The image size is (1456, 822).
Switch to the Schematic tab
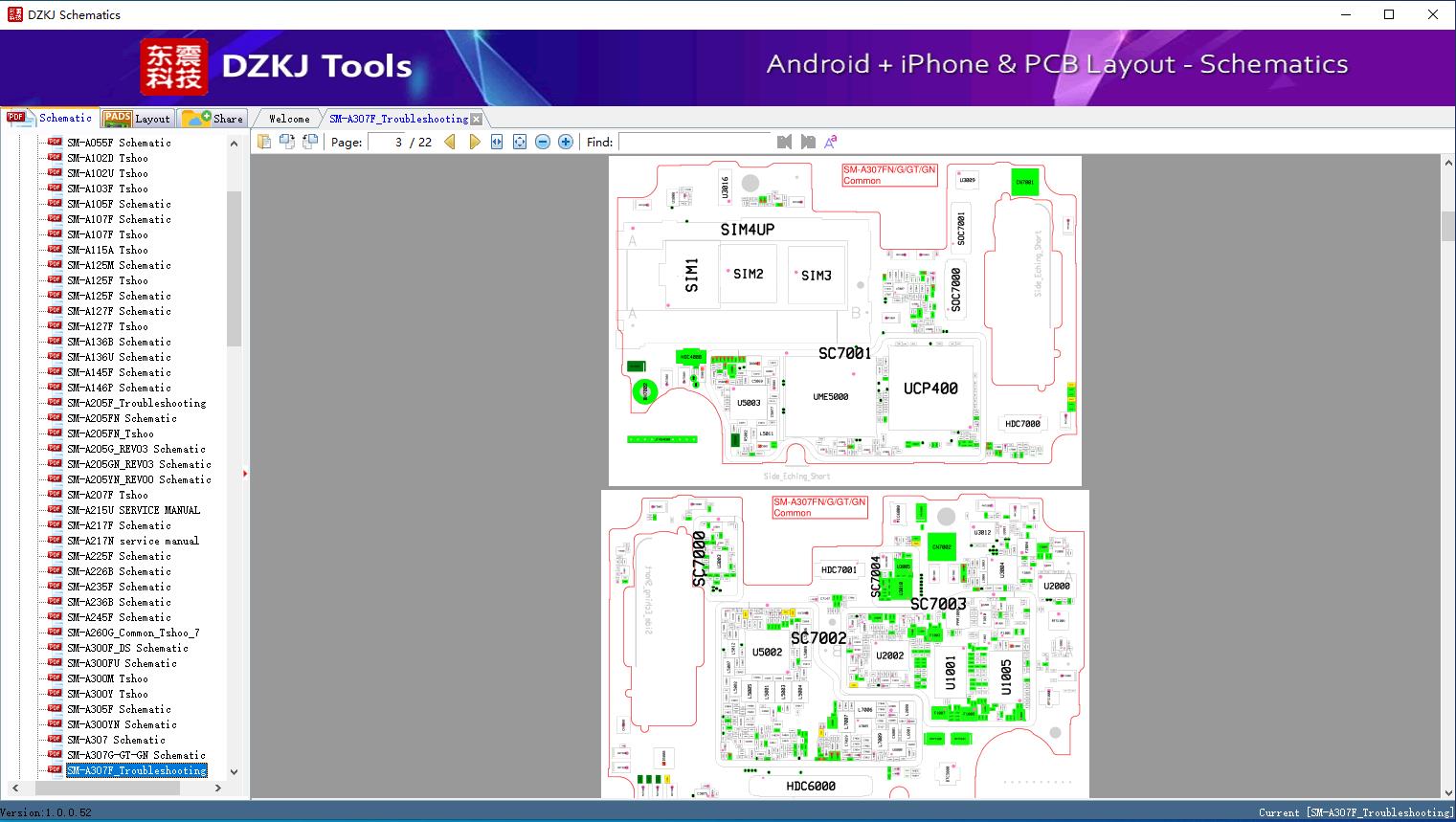pos(50,118)
